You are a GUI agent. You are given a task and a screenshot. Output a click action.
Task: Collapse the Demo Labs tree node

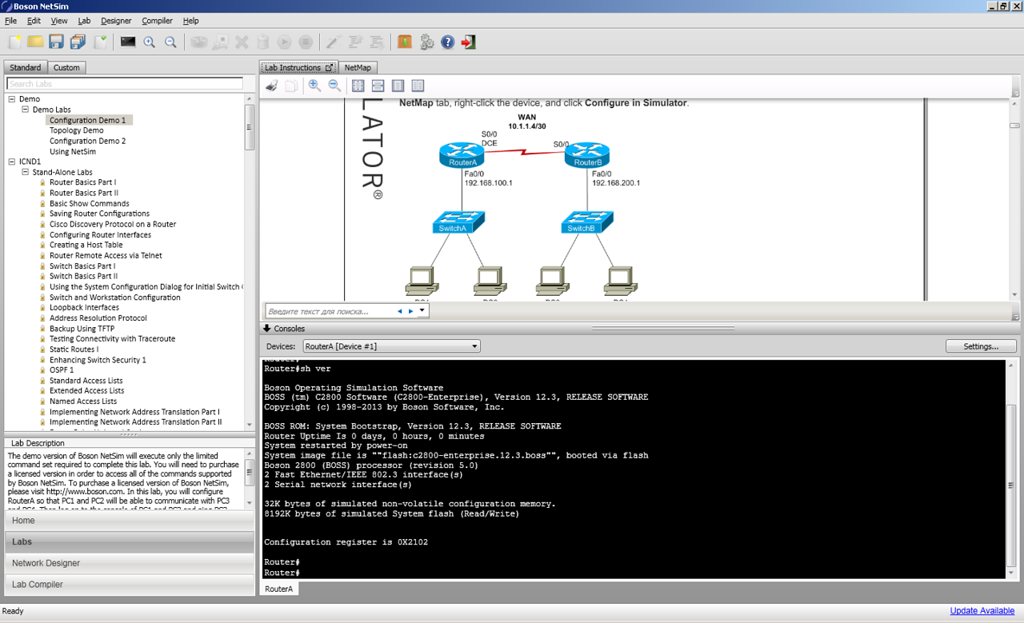click(25, 110)
